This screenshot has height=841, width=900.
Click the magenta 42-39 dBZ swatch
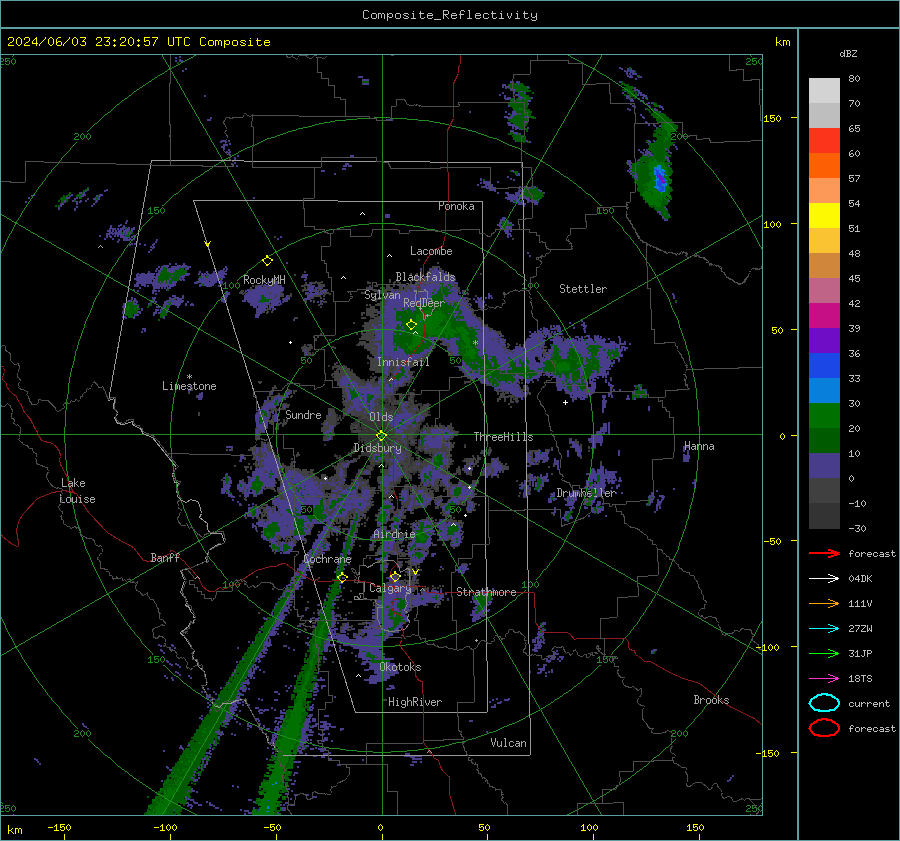pos(824,315)
